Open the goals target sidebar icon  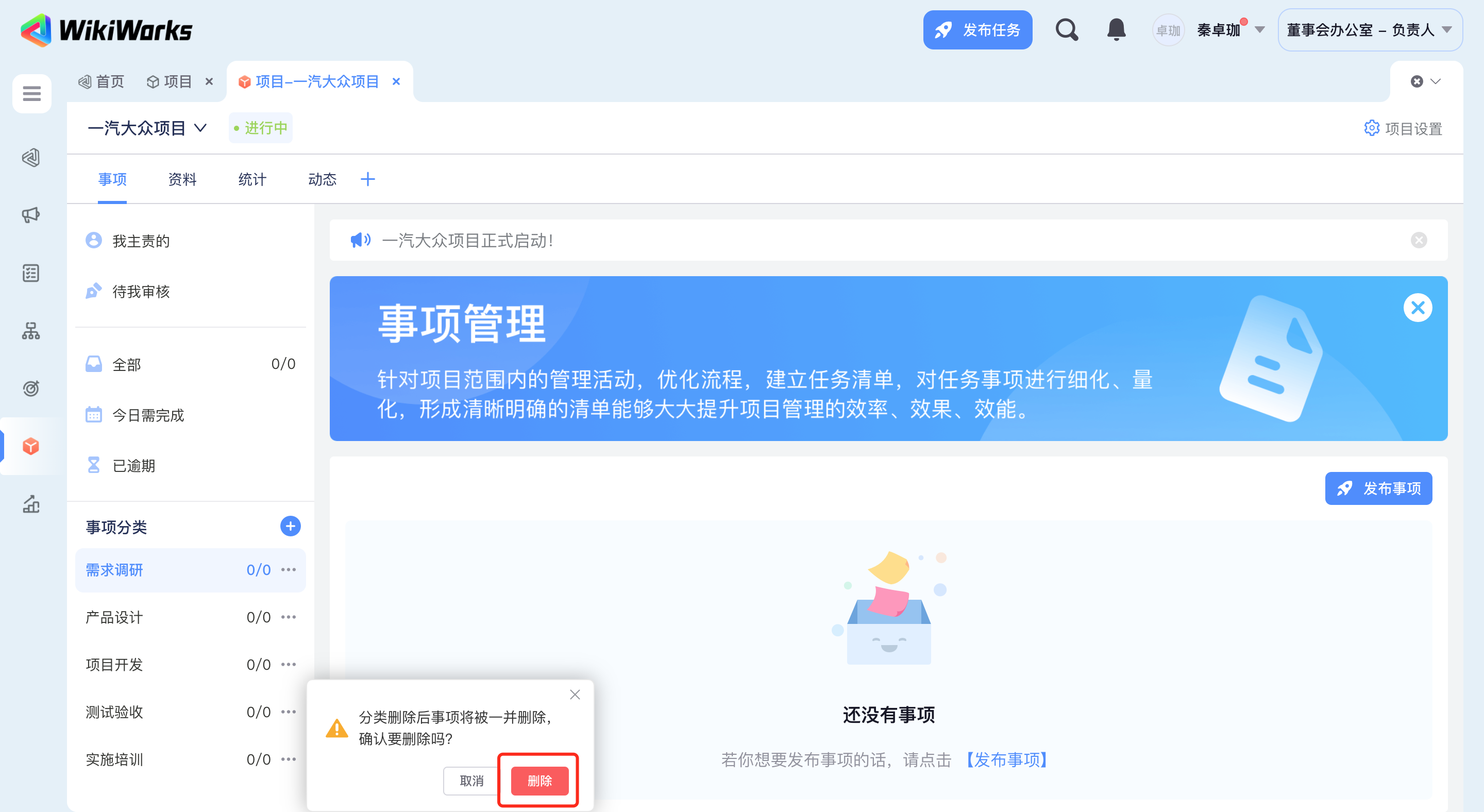pyautogui.click(x=31, y=388)
